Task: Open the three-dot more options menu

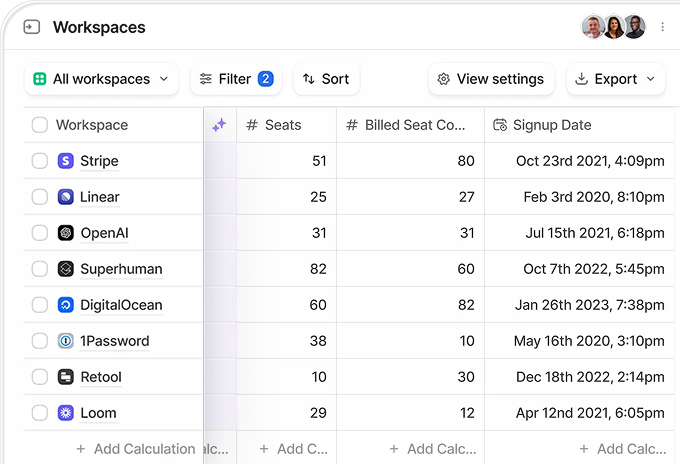Action: [662, 27]
